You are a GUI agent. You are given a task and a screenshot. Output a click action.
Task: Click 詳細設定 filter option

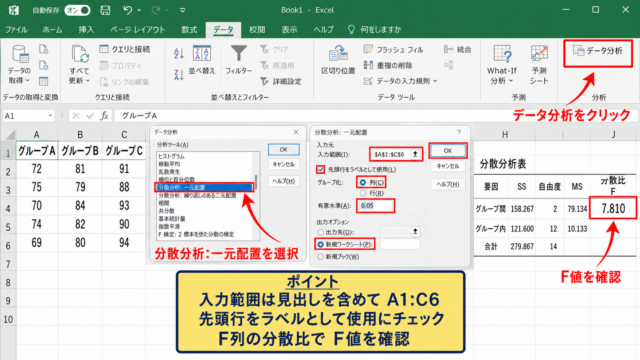click(281, 81)
